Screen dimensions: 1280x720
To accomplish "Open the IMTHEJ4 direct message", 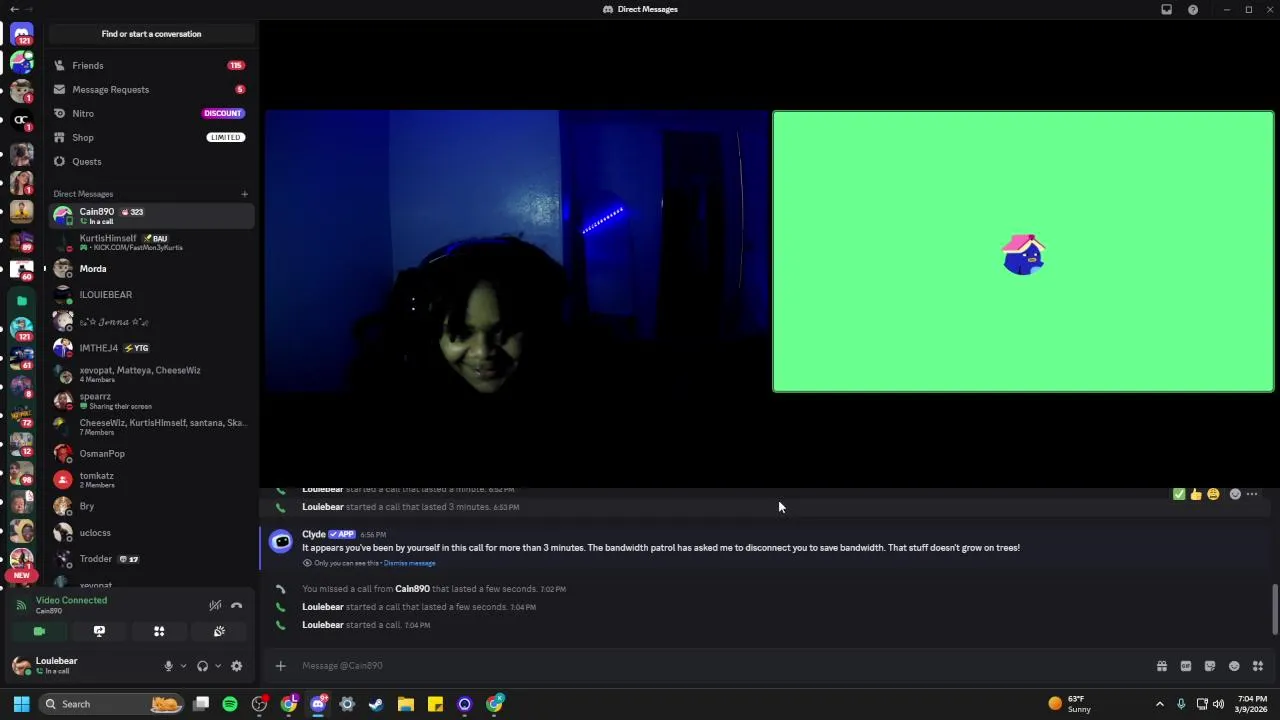I will (x=151, y=348).
